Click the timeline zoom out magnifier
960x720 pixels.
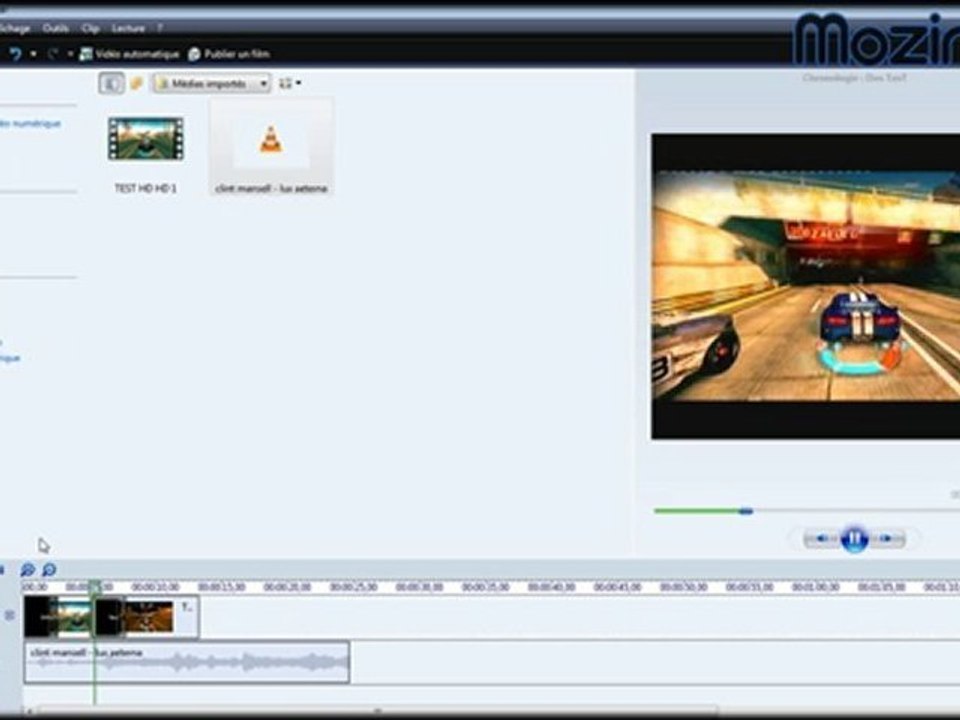49,570
